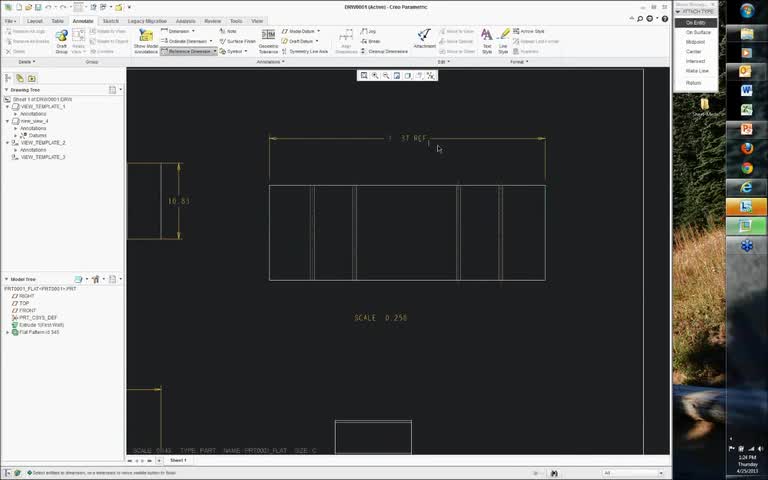Click the Repaint icon in graphics toolbar
This screenshot has width=768, height=480.
pos(397,75)
